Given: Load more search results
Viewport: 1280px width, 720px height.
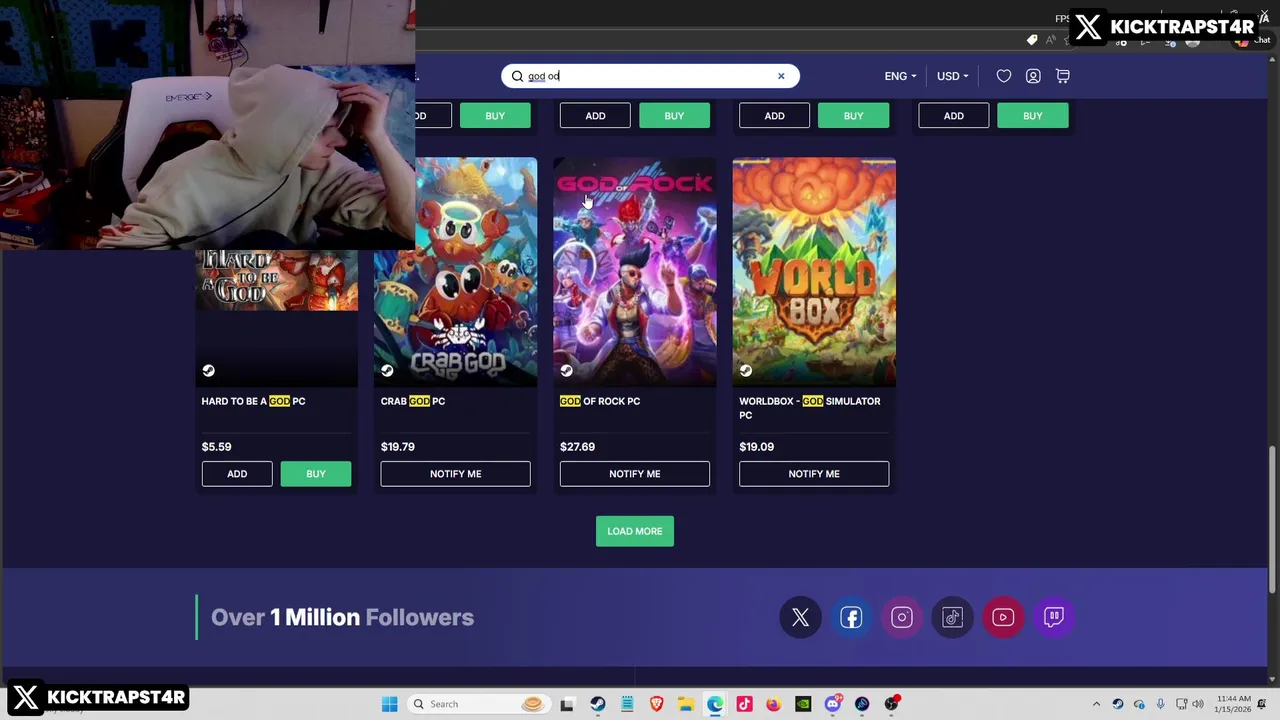Looking at the screenshot, I should click(635, 531).
